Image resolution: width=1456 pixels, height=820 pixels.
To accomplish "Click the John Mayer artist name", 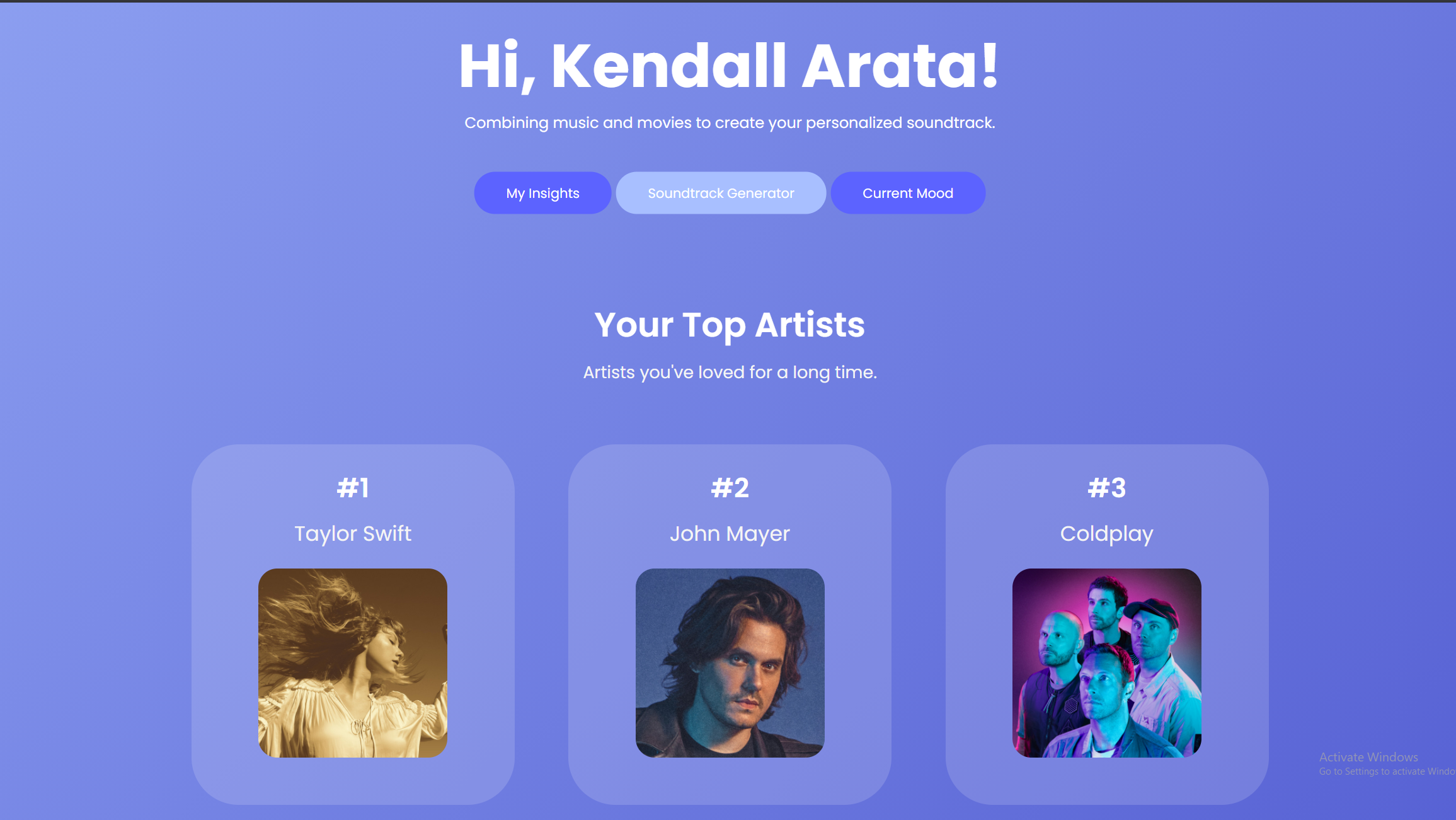I will point(730,534).
